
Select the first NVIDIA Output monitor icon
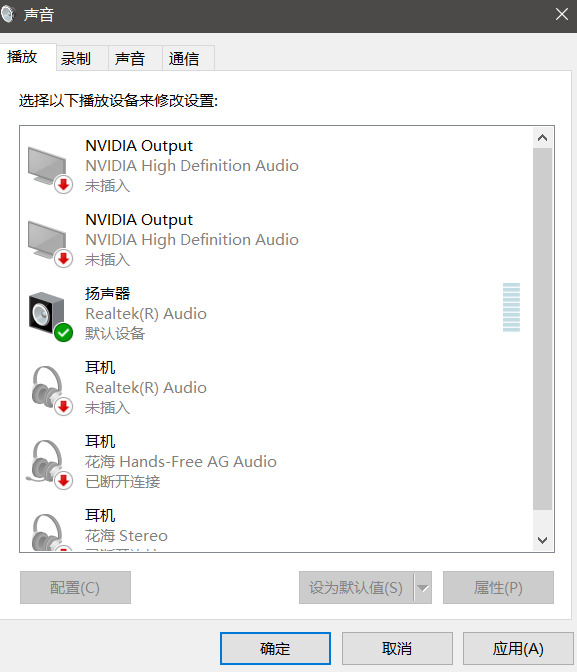click(x=48, y=166)
